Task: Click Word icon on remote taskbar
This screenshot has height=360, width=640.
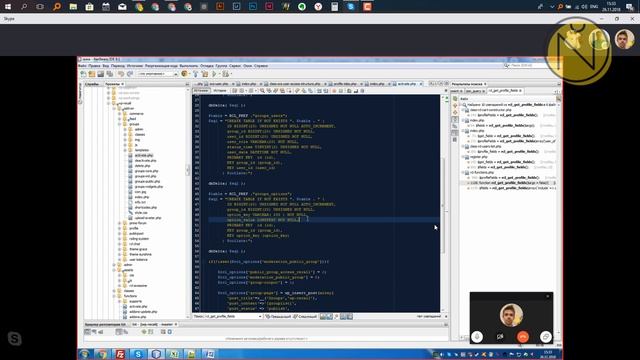Action: (210, 354)
